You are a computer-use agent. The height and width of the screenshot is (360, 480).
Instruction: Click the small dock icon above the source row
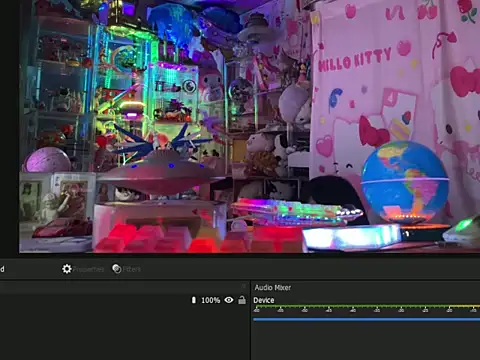244,286
